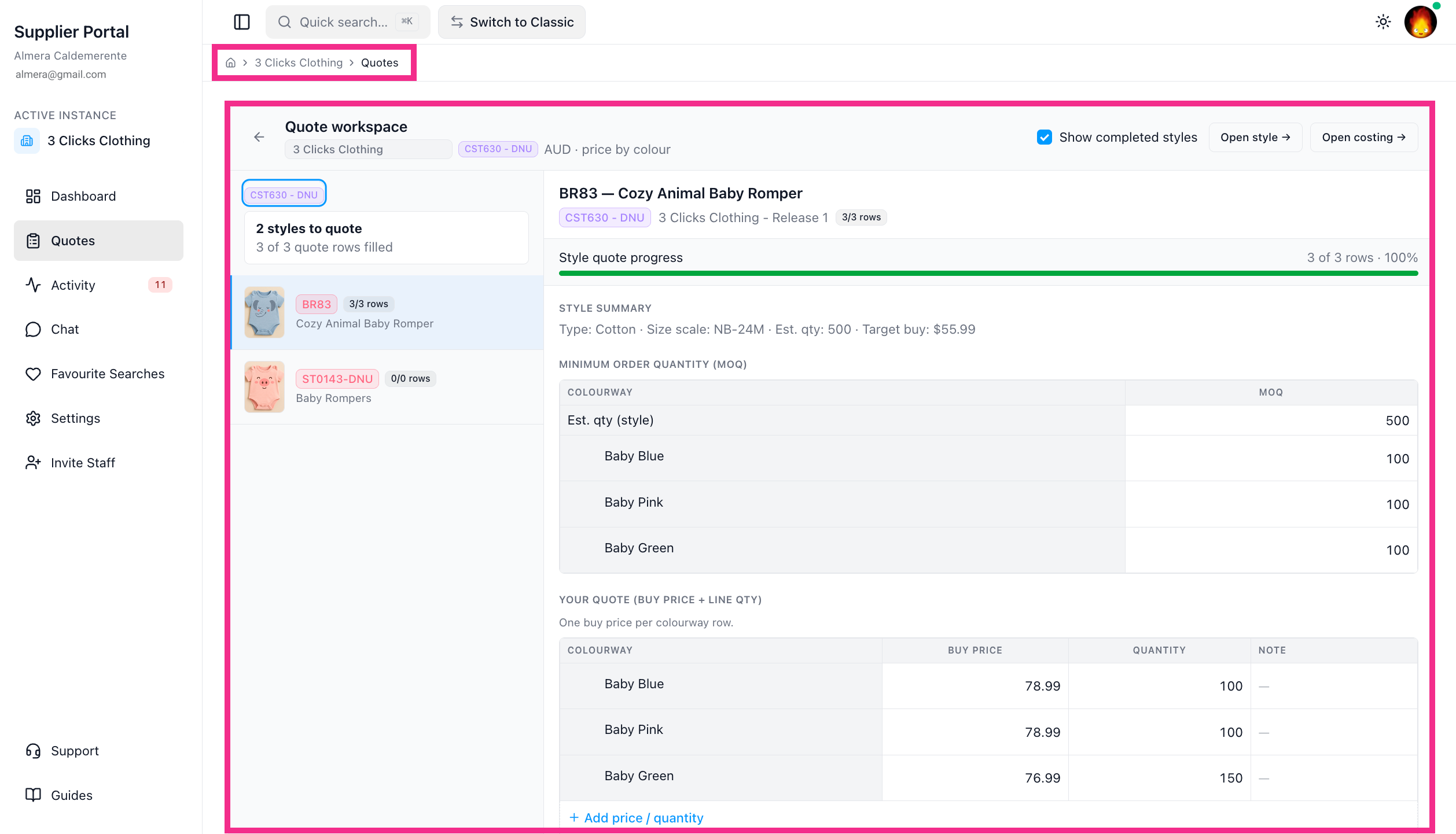Click the plus icon beside Add price / quantity
The height and width of the screenshot is (834, 1456).
pyautogui.click(x=574, y=817)
